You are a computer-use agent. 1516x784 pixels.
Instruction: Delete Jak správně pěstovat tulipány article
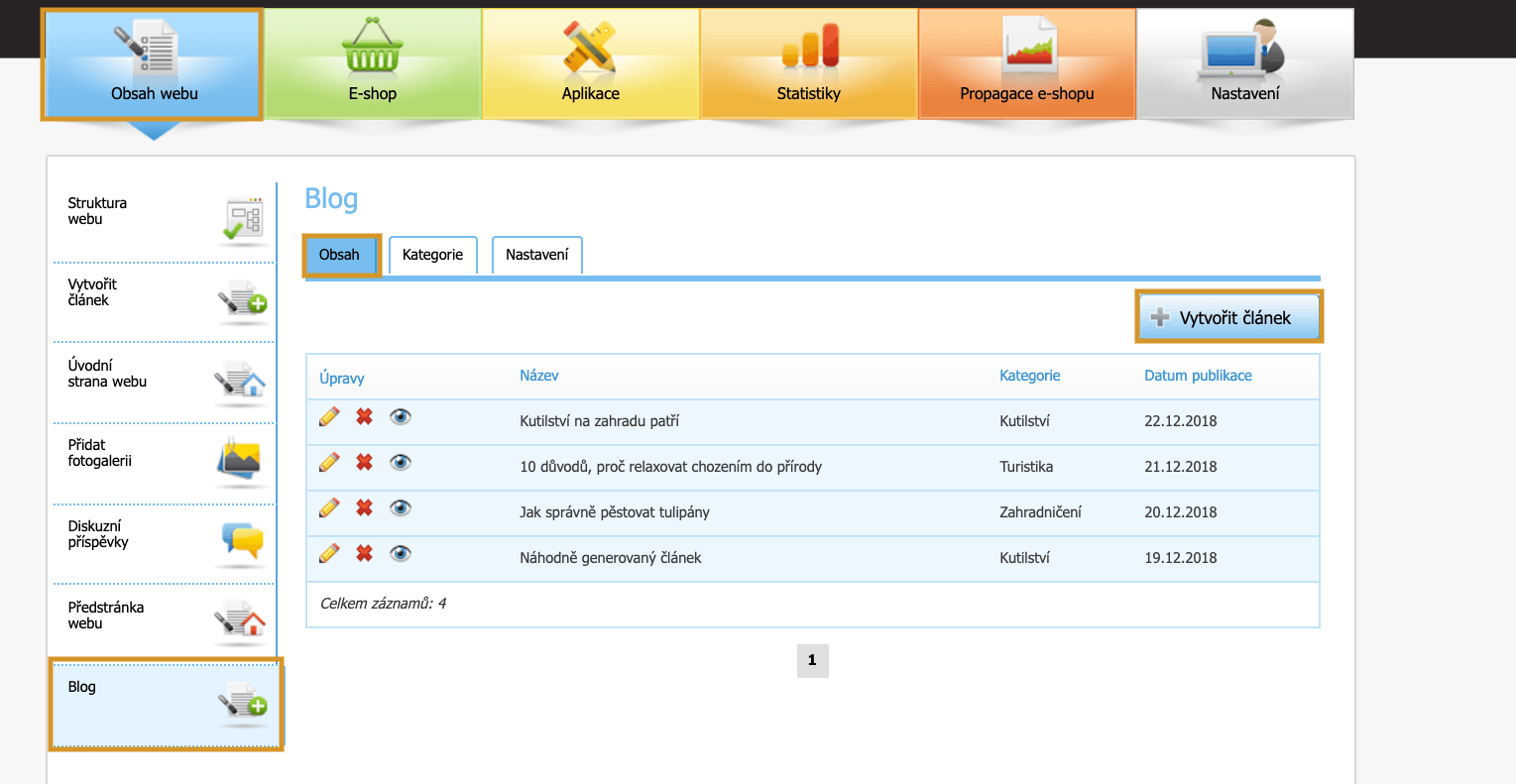[365, 507]
